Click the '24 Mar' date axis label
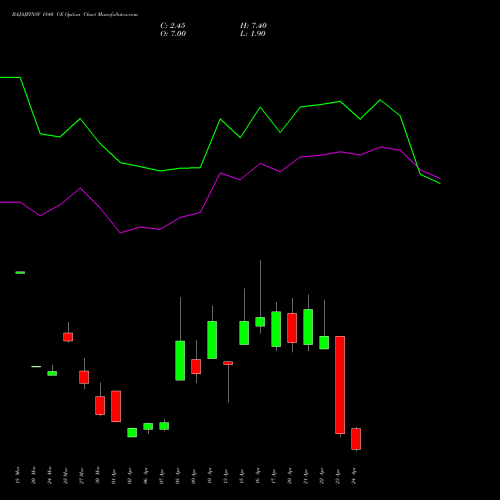This screenshot has width=500, height=500. pyautogui.click(x=49, y=475)
